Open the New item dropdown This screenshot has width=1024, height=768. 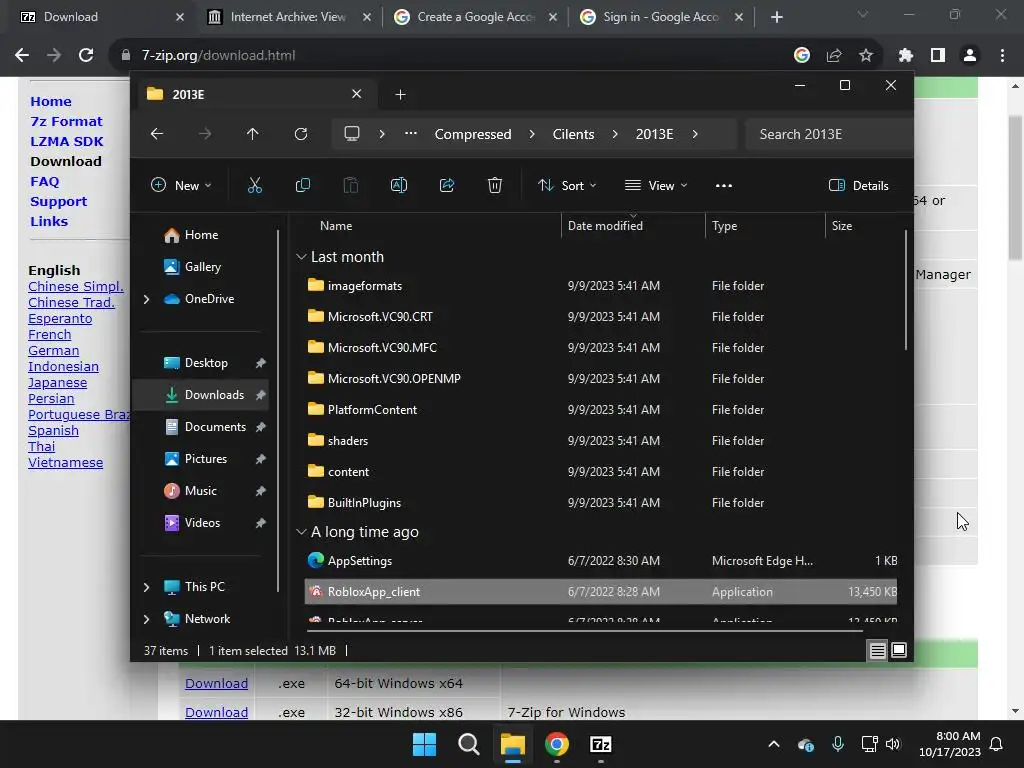[181, 185]
